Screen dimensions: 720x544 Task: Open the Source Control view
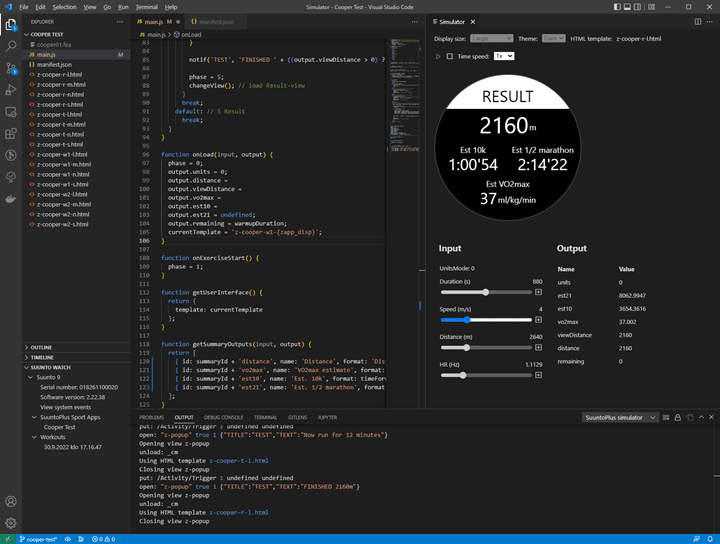click(x=11, y=68)
